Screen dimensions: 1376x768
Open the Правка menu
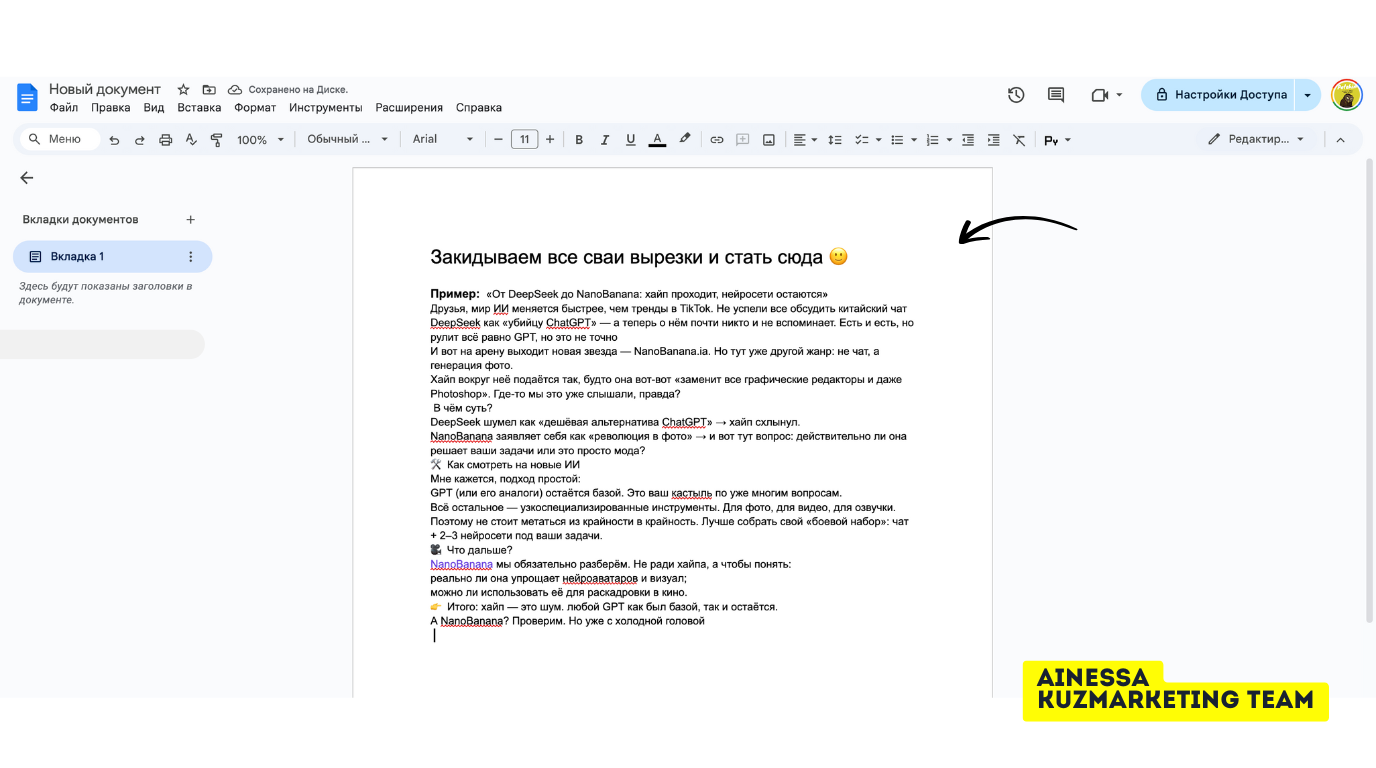tap(110, 108)
